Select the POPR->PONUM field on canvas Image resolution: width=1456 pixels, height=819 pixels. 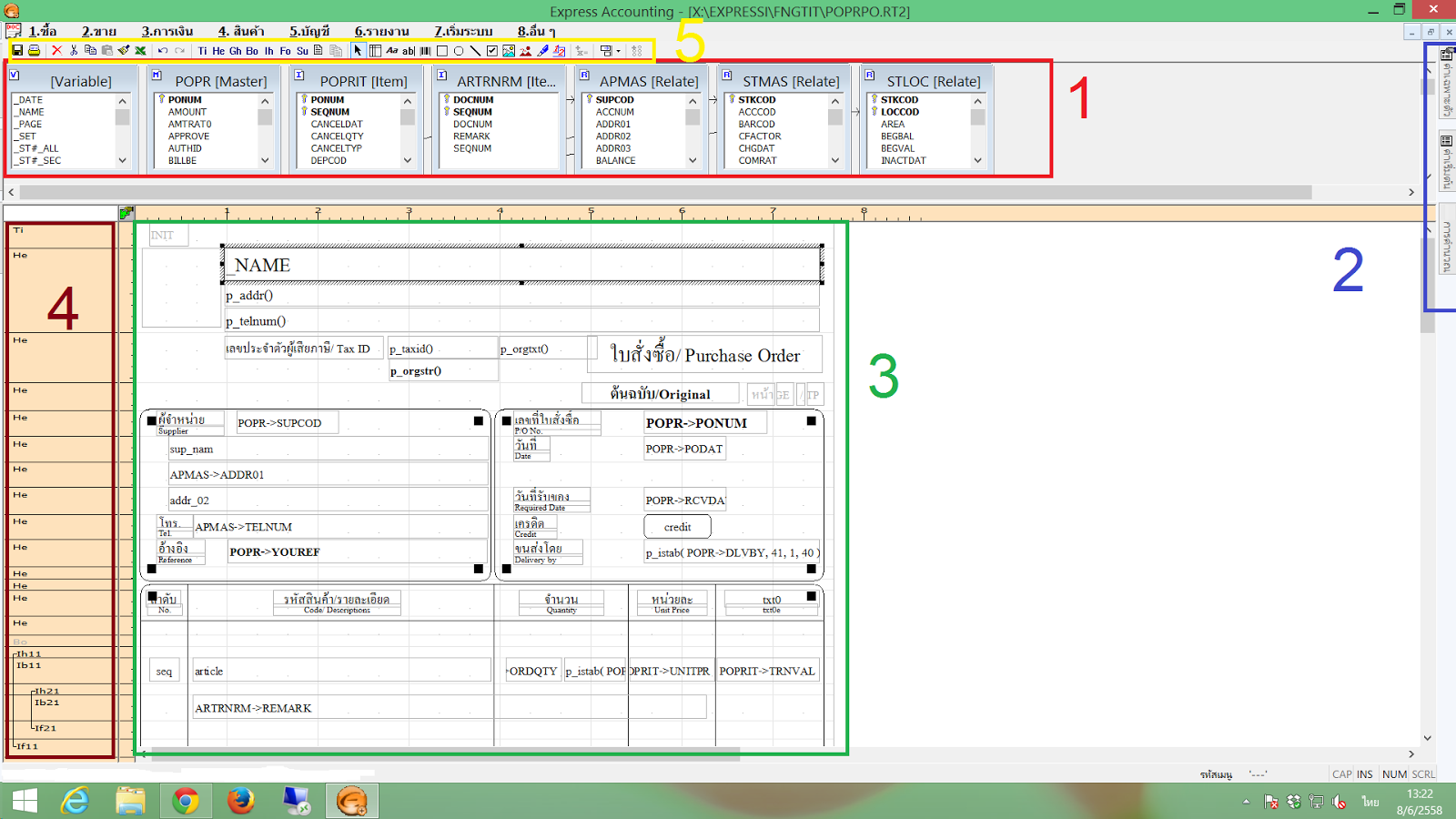(704, 423)
